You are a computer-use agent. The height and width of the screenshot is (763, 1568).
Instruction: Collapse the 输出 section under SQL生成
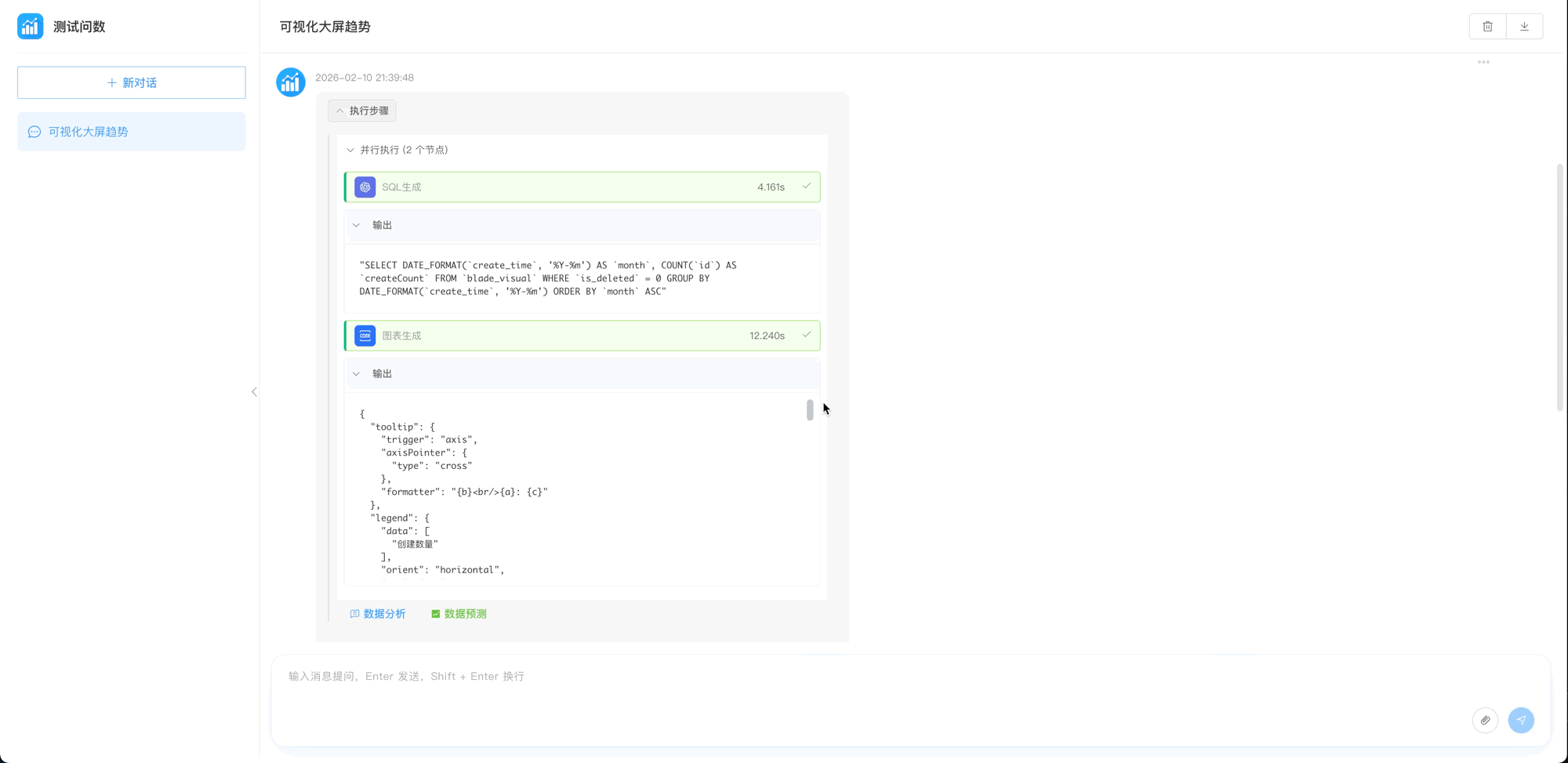(x=357, y=225)
